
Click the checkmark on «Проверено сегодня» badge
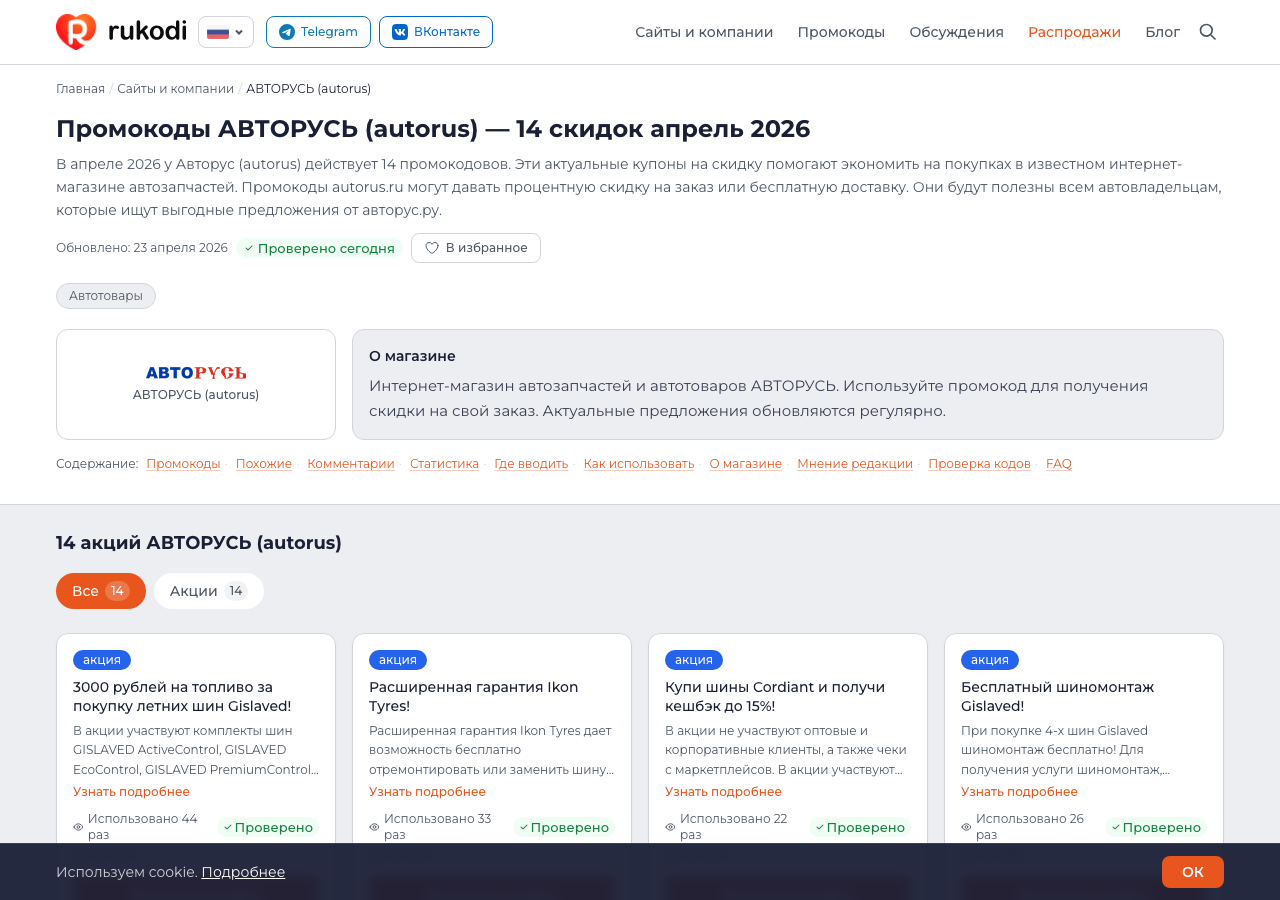click(249, 247)
